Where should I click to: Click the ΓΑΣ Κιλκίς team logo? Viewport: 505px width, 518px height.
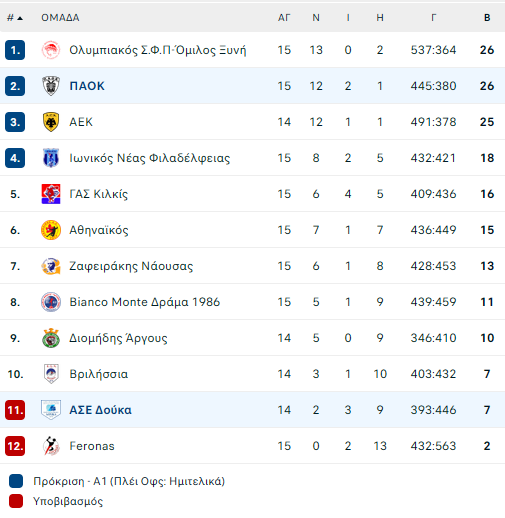click(x=51, y=194)
